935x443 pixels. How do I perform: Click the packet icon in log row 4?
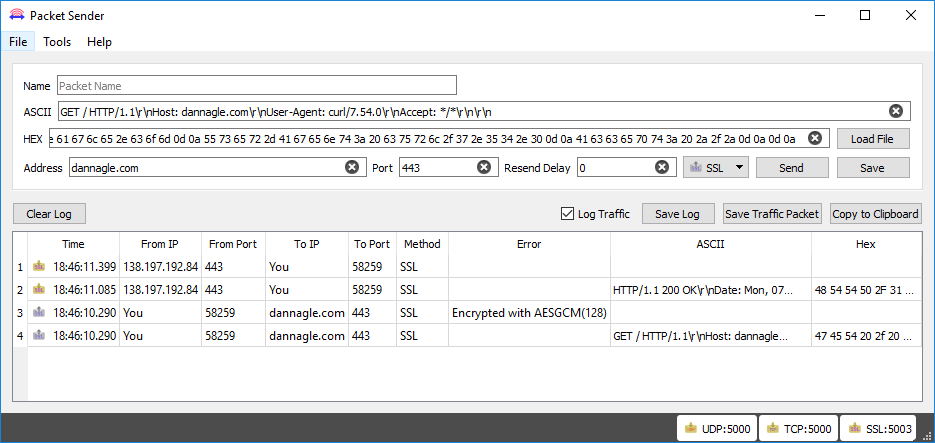(39, 335)
